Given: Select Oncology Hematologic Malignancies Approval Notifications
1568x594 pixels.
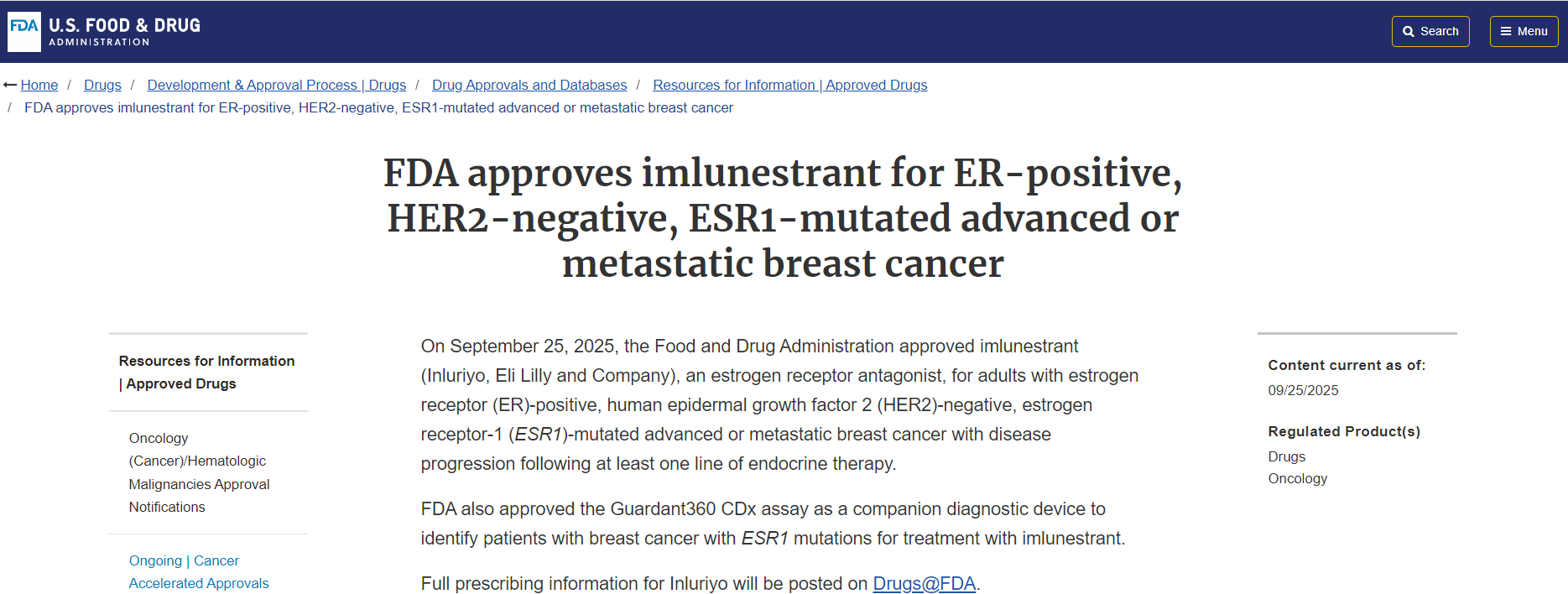Looking at the screenshot, I should point(199,472).
